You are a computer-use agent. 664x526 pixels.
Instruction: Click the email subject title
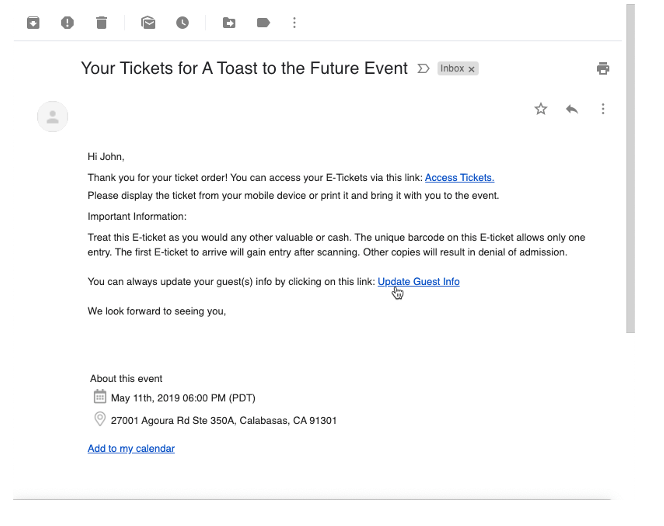tap(244, 69)
